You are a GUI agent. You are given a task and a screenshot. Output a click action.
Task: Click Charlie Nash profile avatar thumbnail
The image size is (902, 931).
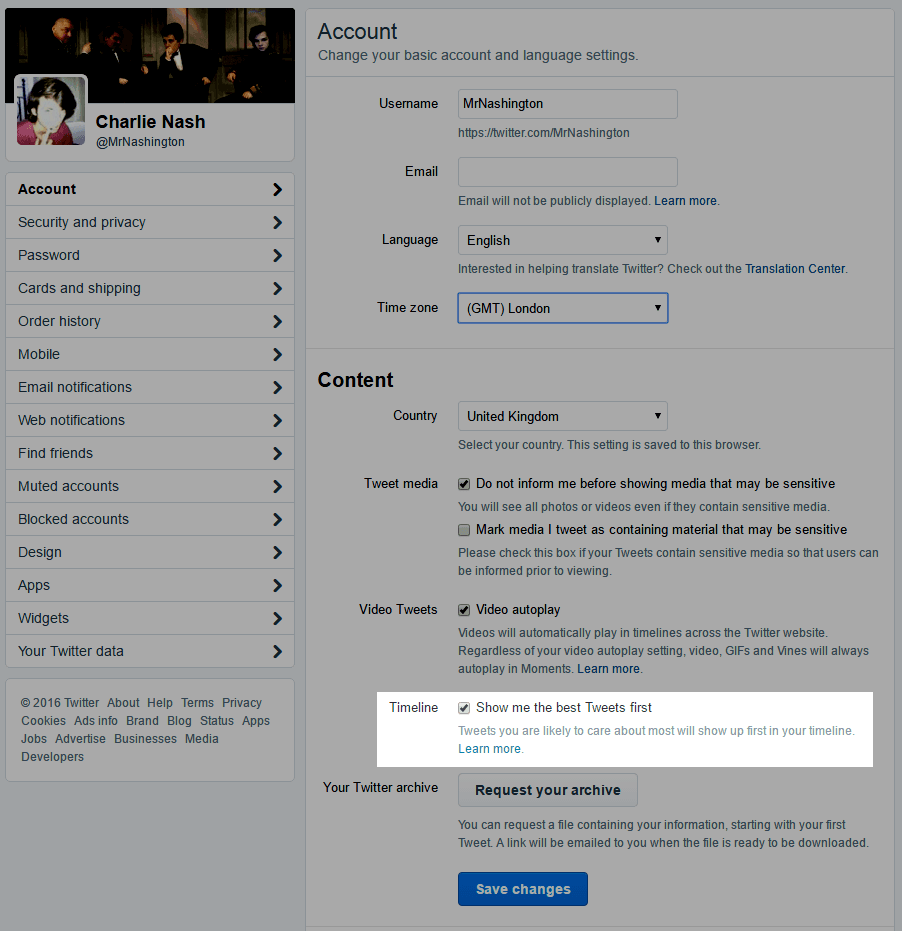[50, 110]
